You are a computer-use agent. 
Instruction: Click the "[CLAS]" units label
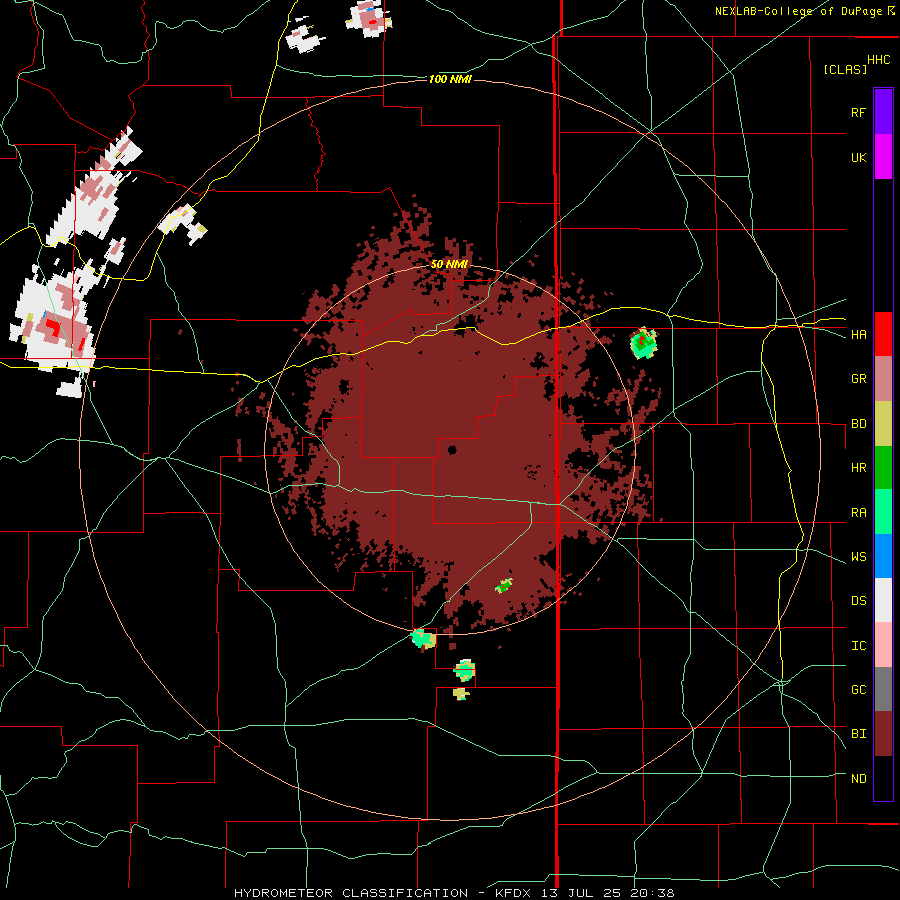(x=845, y=69)
